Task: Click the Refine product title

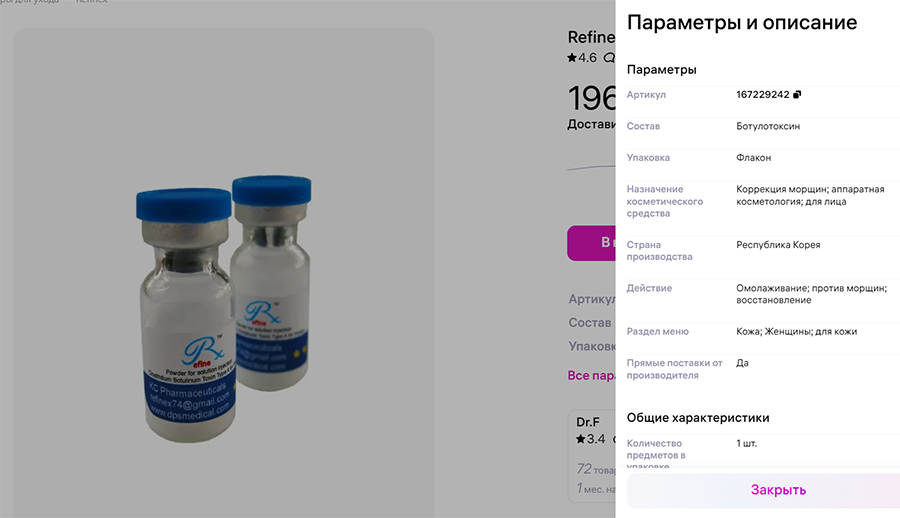Action: (591, 37)
